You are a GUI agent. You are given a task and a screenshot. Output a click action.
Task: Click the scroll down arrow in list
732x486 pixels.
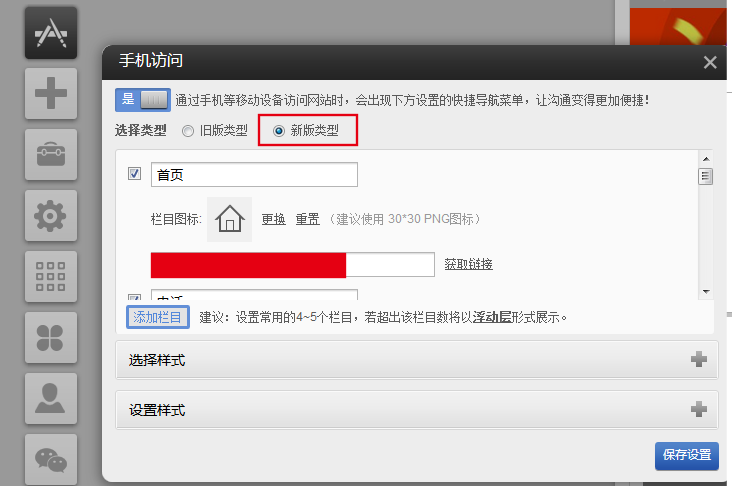pos(705,291)
